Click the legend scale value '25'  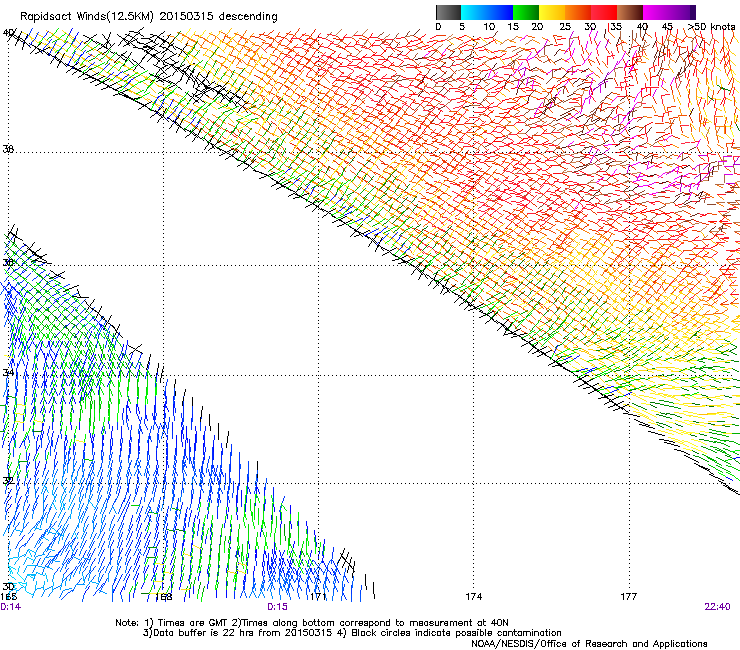(565, 27)
